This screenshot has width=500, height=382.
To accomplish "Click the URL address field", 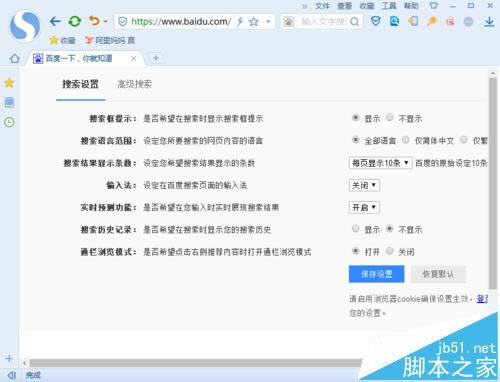I will coord(180,22).
